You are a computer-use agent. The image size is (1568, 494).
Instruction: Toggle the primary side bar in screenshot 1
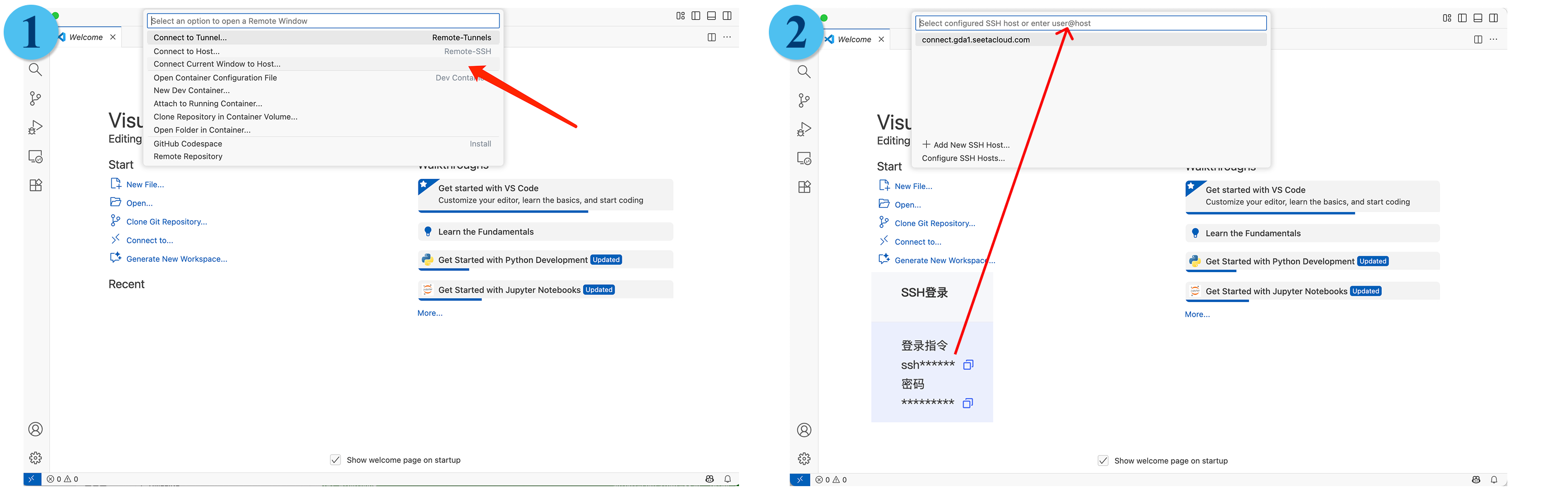pos(696,16)
